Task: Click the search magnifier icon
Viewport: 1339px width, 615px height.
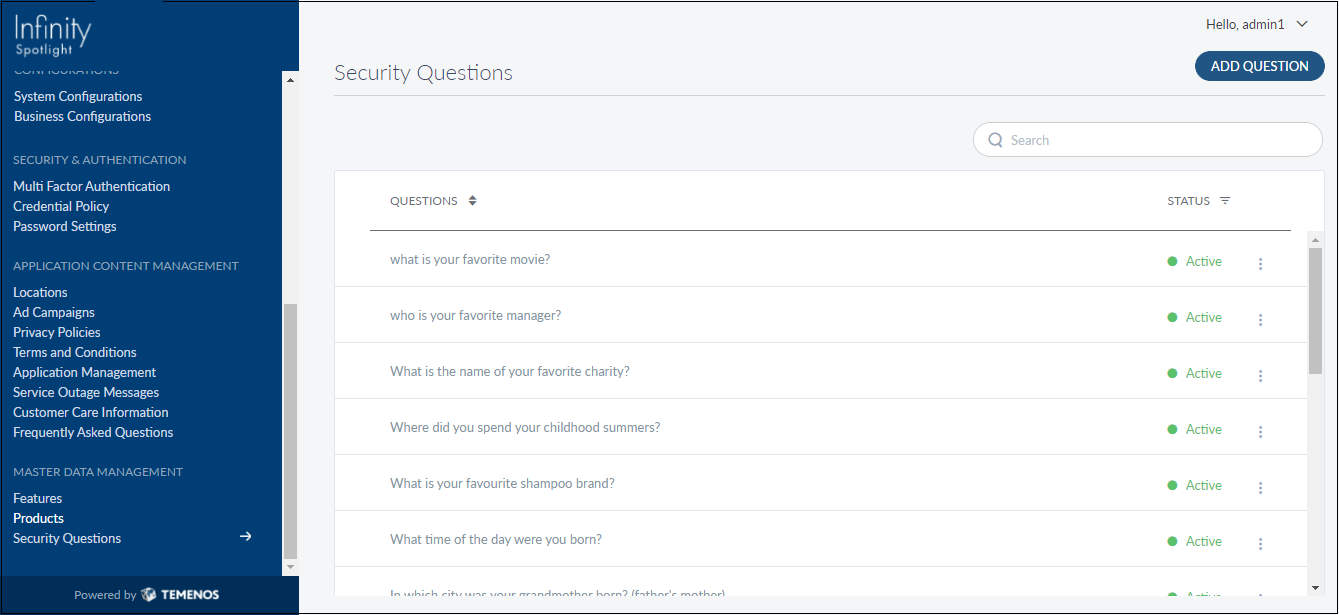Action: pos(995,140)
